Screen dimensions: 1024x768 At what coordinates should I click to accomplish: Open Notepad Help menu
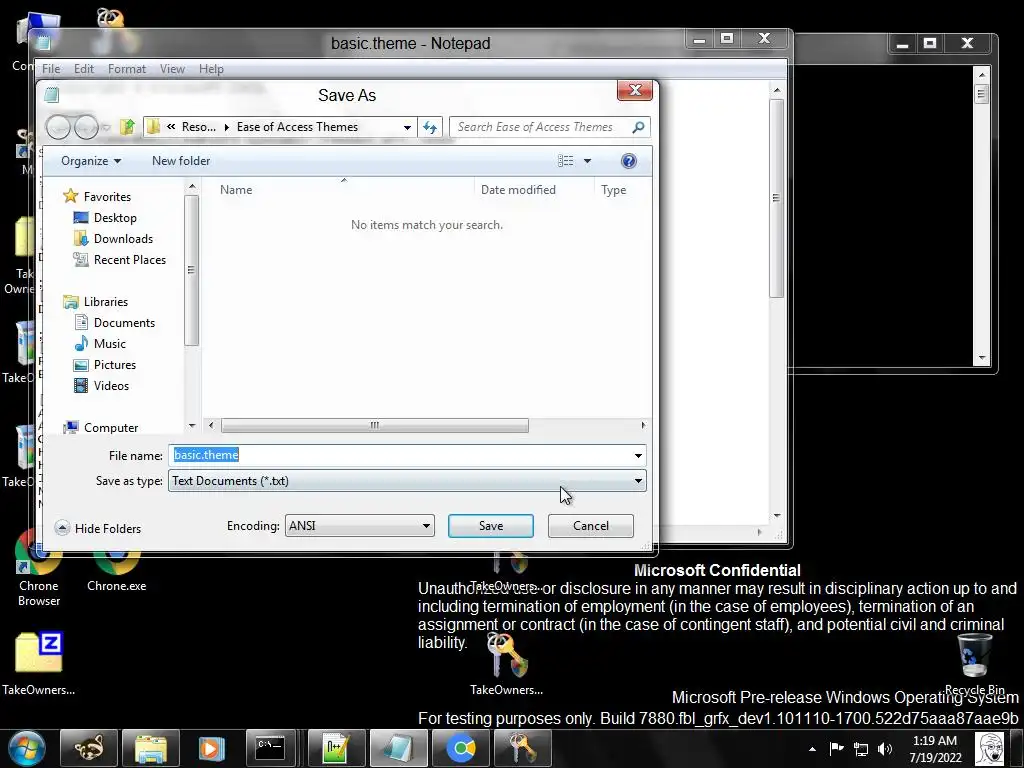pyautogui.click(x=211, y=69)
